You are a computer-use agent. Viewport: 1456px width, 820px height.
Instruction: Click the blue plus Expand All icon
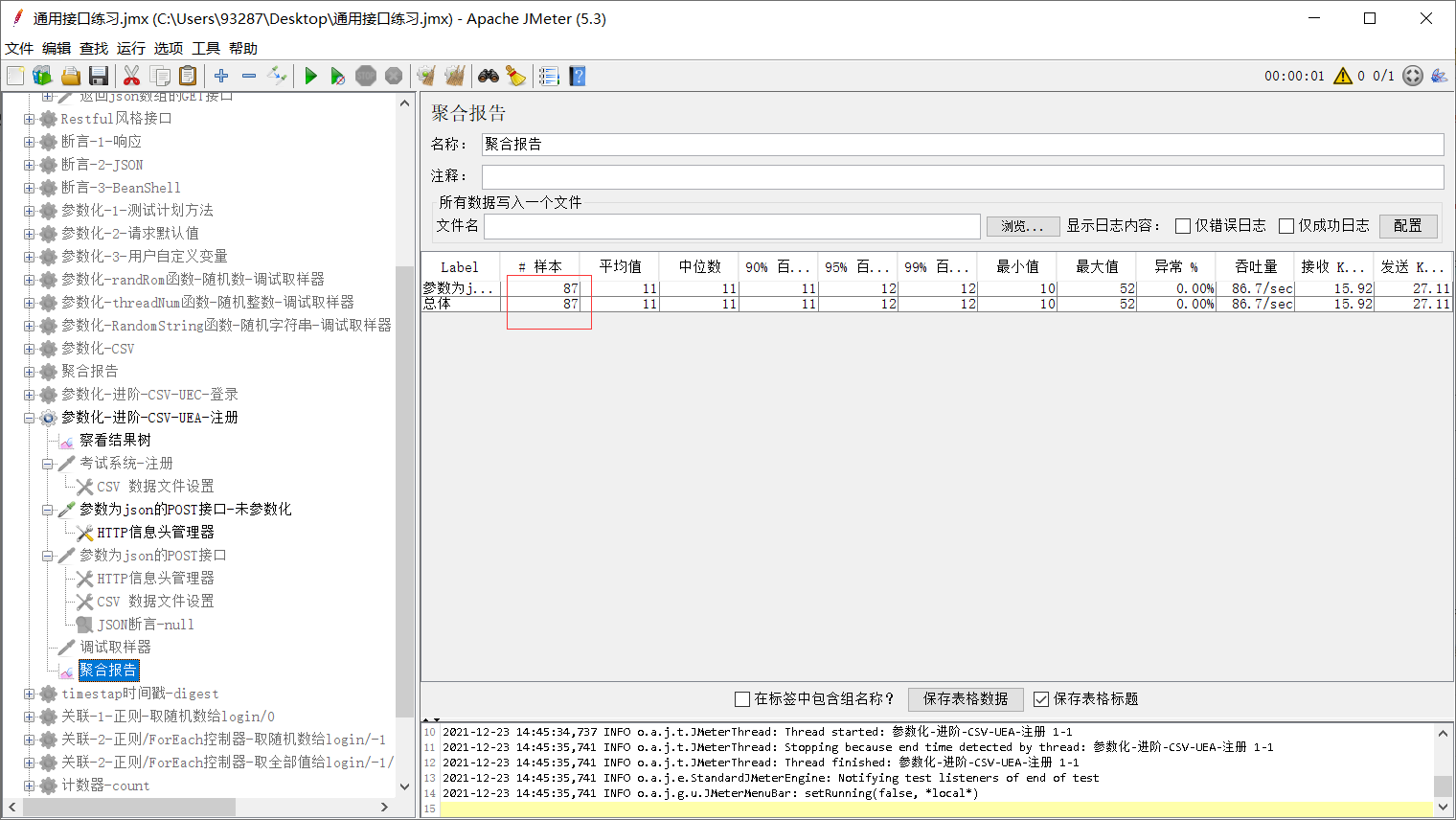(221, 76)
